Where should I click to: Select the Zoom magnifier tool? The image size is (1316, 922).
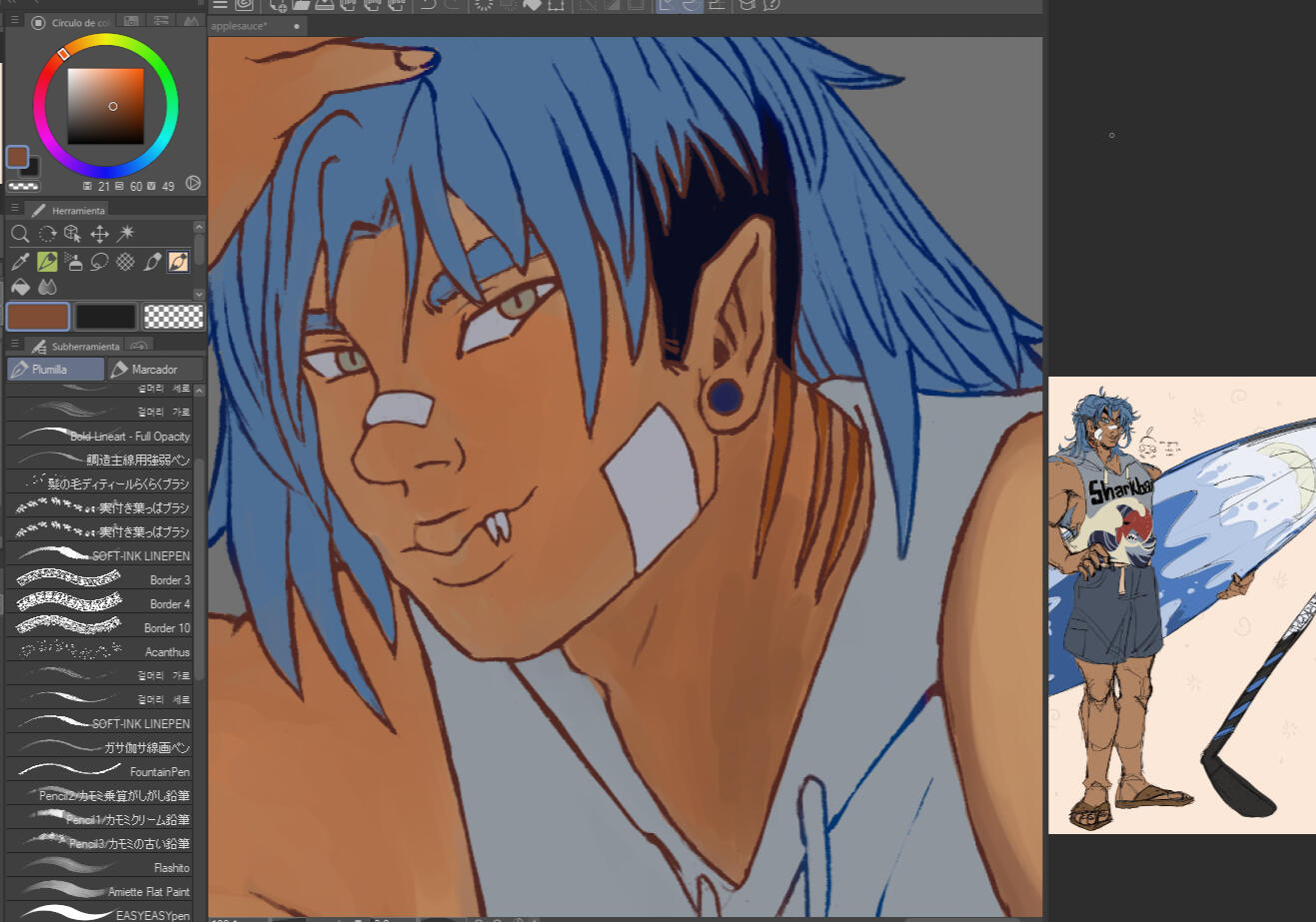[x=20, y=234]
